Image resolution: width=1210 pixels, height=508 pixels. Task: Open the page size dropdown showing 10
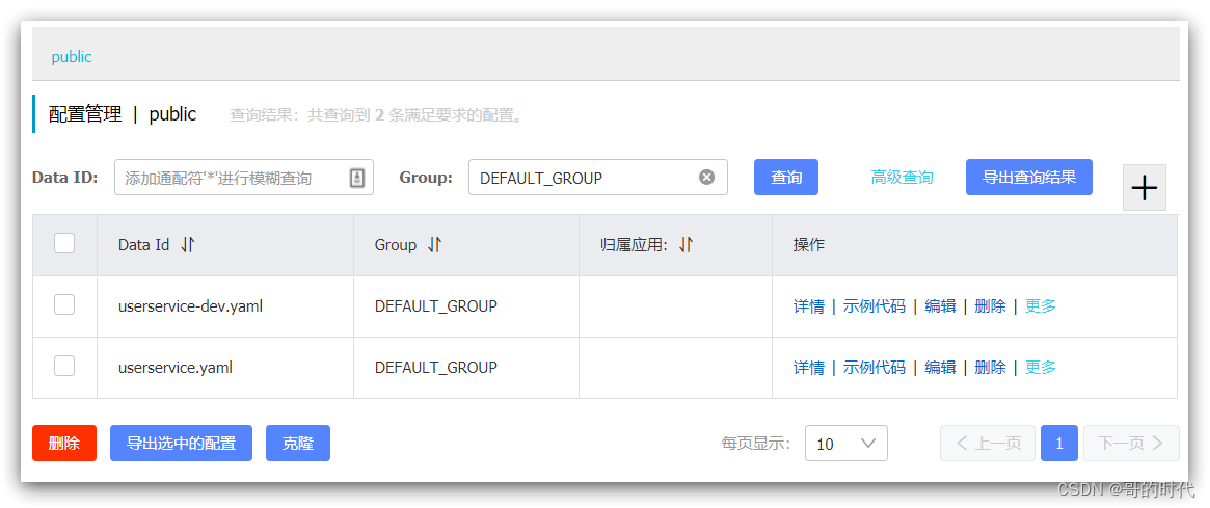coord(845,443)
